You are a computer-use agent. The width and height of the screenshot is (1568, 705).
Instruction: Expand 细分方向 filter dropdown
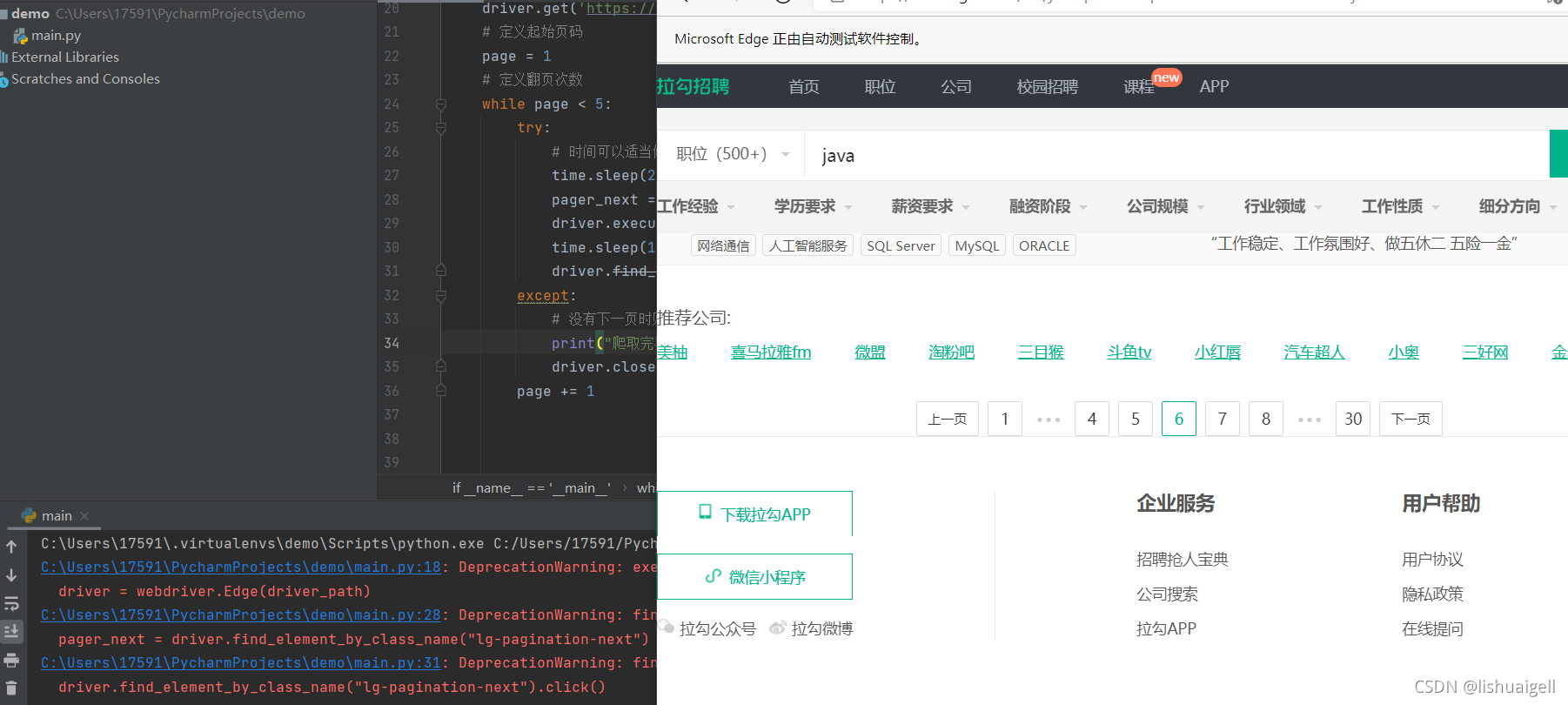click(1518, 206)
